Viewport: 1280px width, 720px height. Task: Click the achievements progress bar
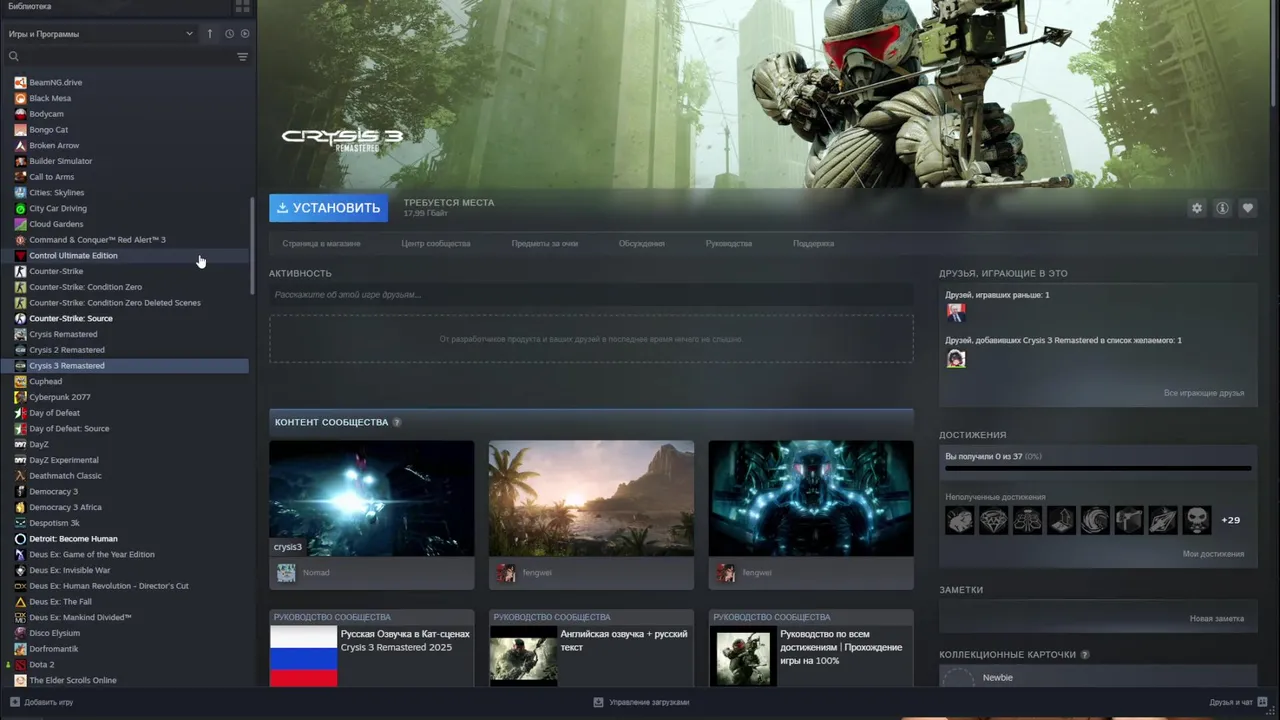click(1098, 468)
